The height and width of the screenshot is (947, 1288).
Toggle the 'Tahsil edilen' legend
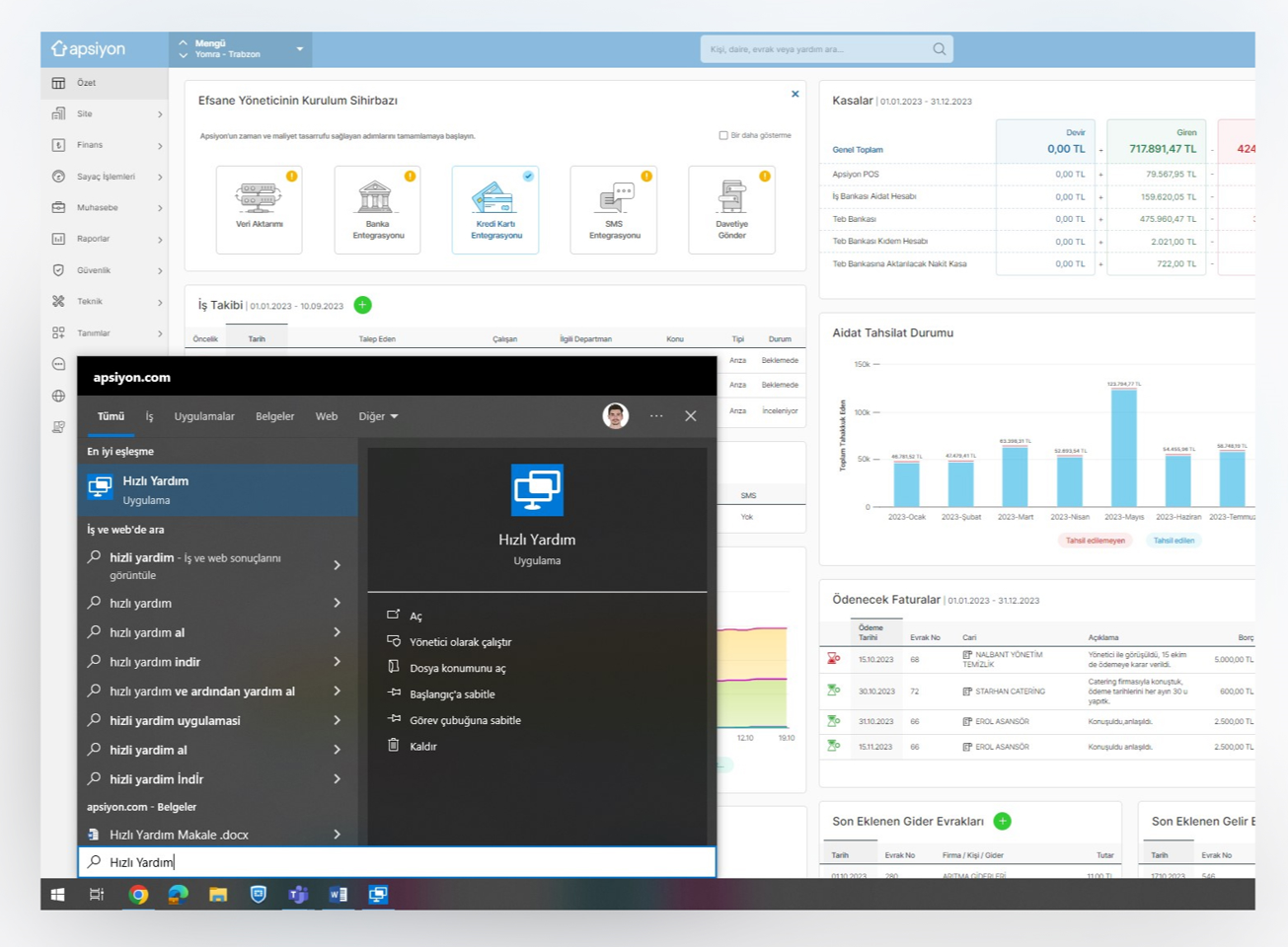click(1174, 541)
